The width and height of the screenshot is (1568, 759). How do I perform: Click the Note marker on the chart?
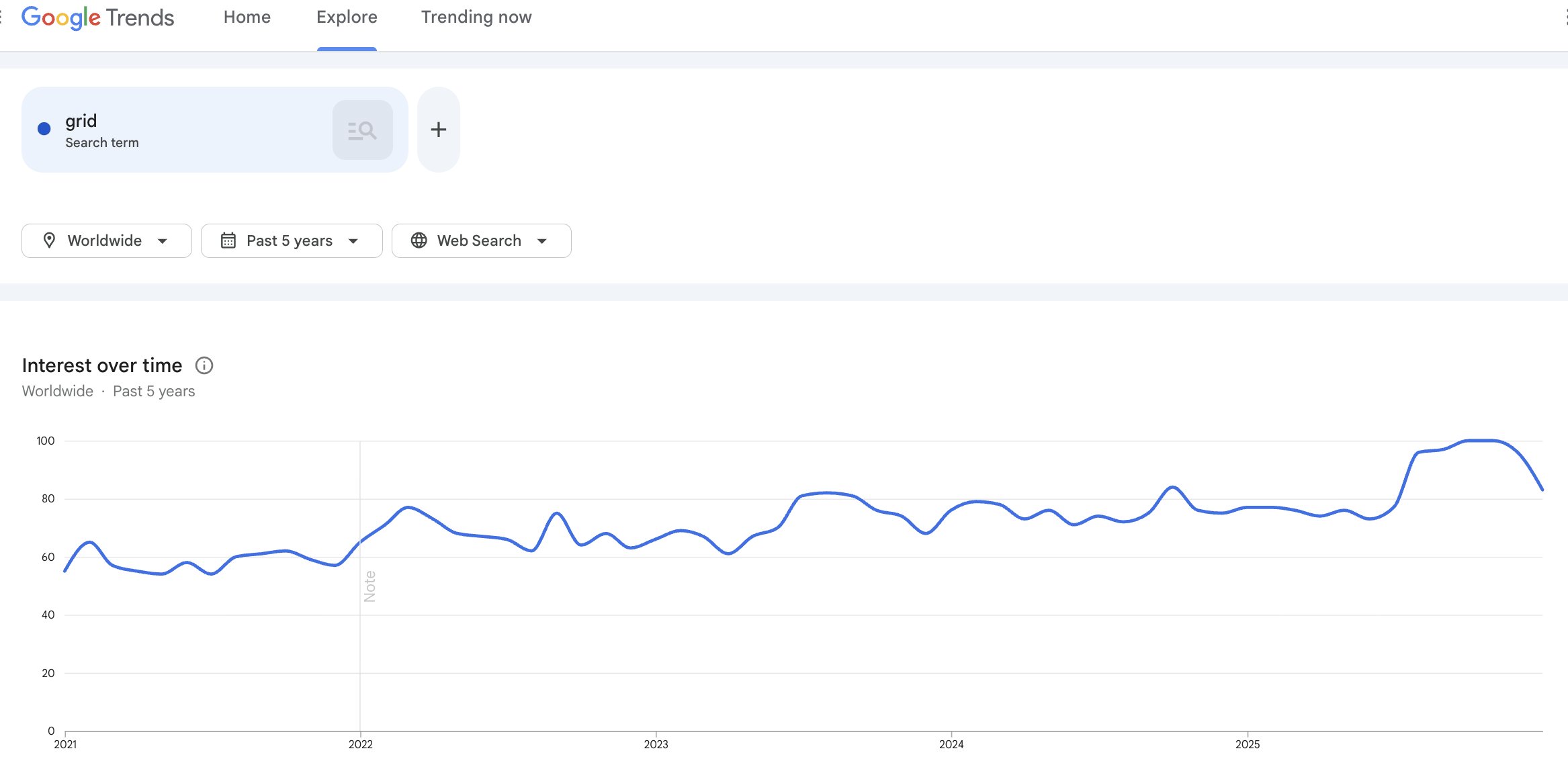[370, 586]
